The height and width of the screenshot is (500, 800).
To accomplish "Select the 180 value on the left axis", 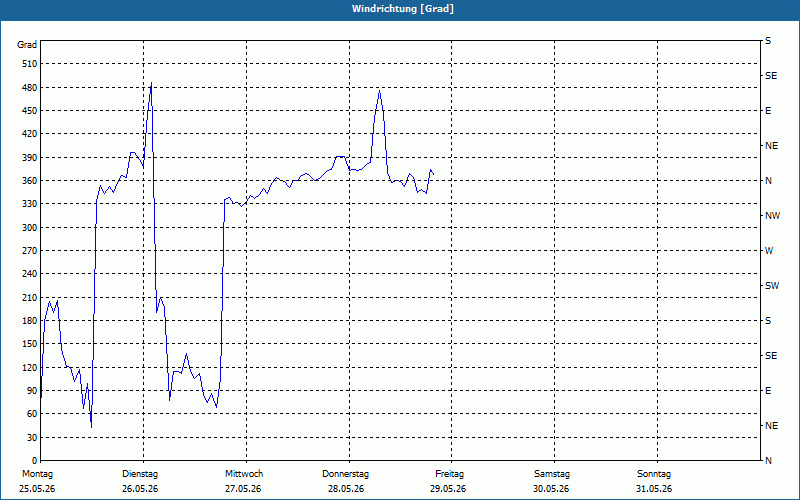I will (30, 321).
